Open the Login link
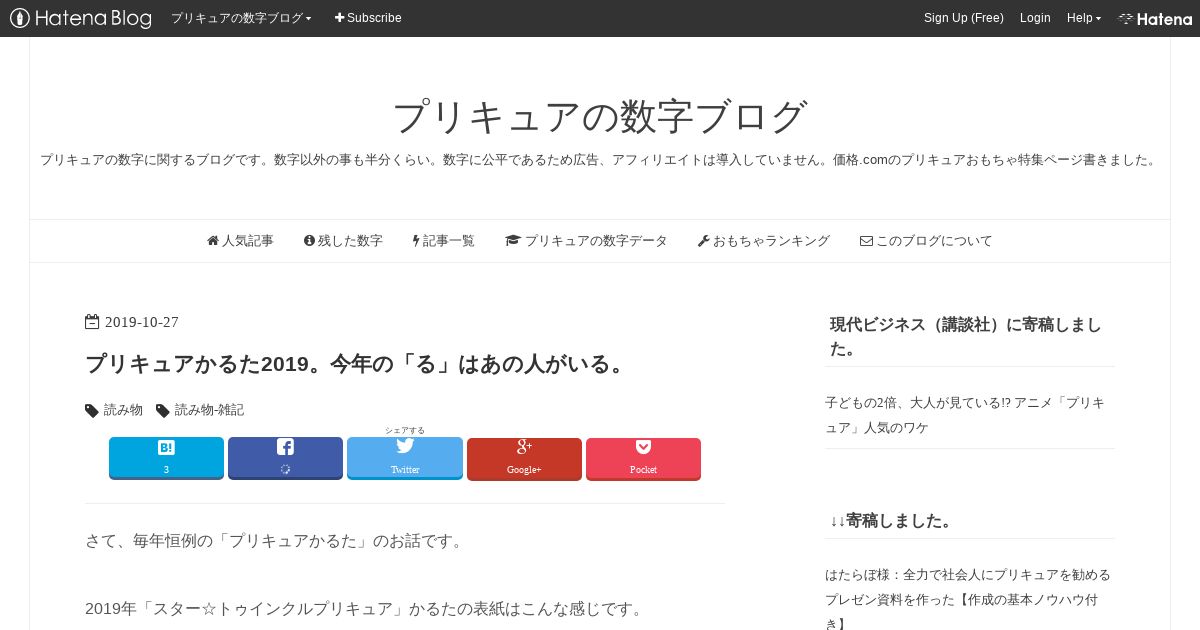 coord(1035,18)
